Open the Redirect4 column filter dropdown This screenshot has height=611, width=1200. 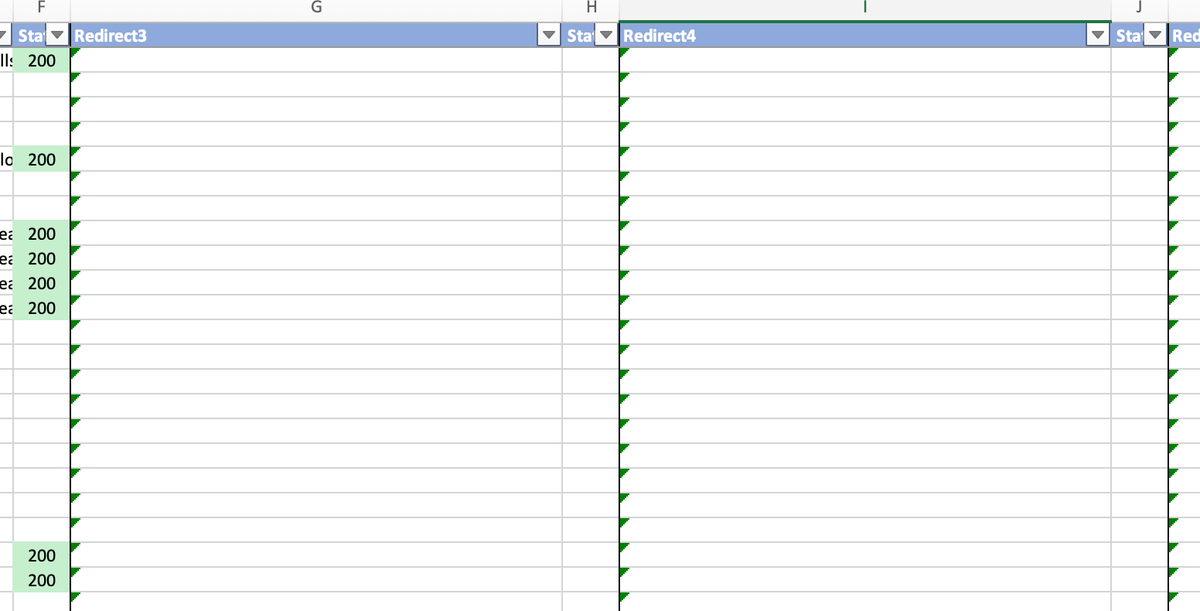1098,36
